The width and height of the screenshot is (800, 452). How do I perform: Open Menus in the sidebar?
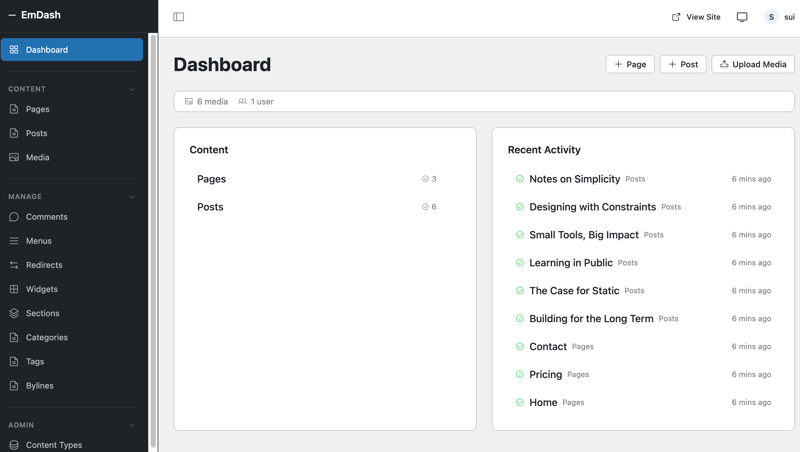click(x=39, y=241)
